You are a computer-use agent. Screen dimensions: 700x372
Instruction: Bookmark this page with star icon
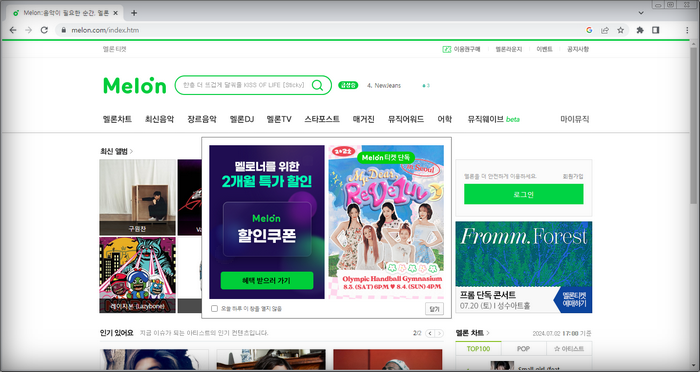coord(621,30)
